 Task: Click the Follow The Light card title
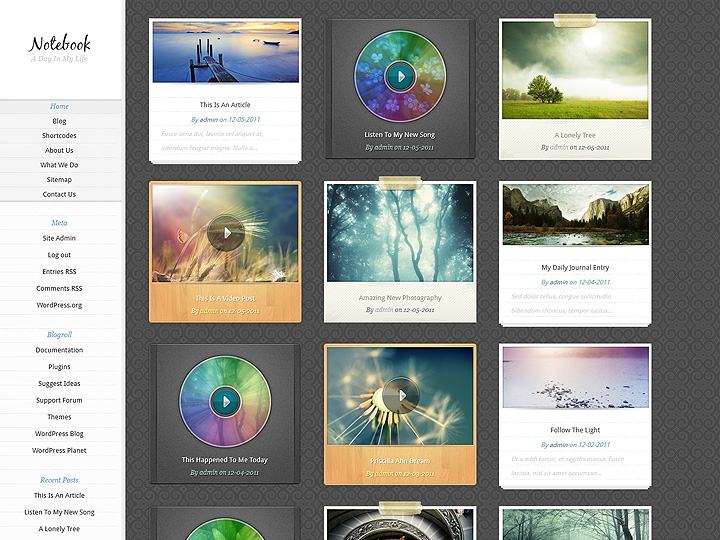(575, 430)
